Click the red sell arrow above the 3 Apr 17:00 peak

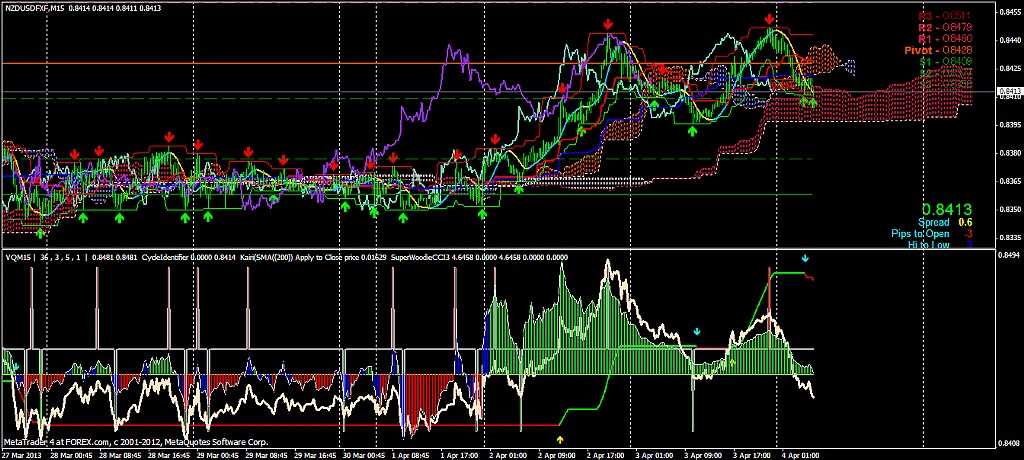click(x=770, y=19)
